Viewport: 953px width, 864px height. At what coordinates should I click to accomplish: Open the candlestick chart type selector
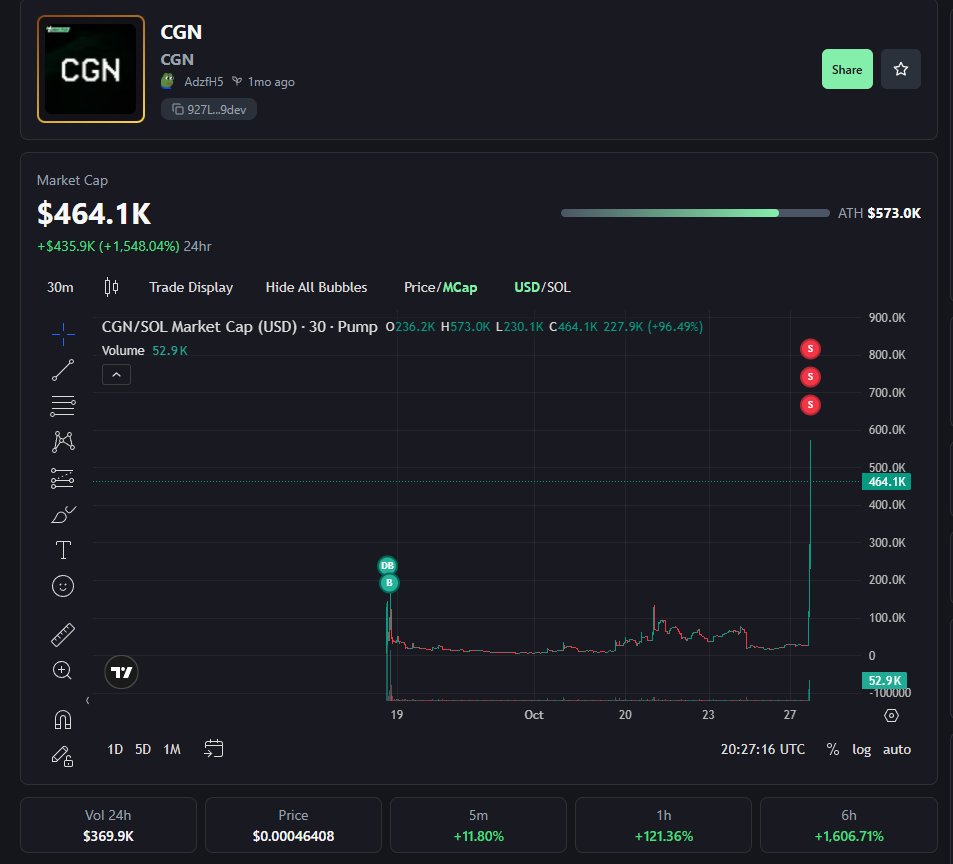point(111,287)
